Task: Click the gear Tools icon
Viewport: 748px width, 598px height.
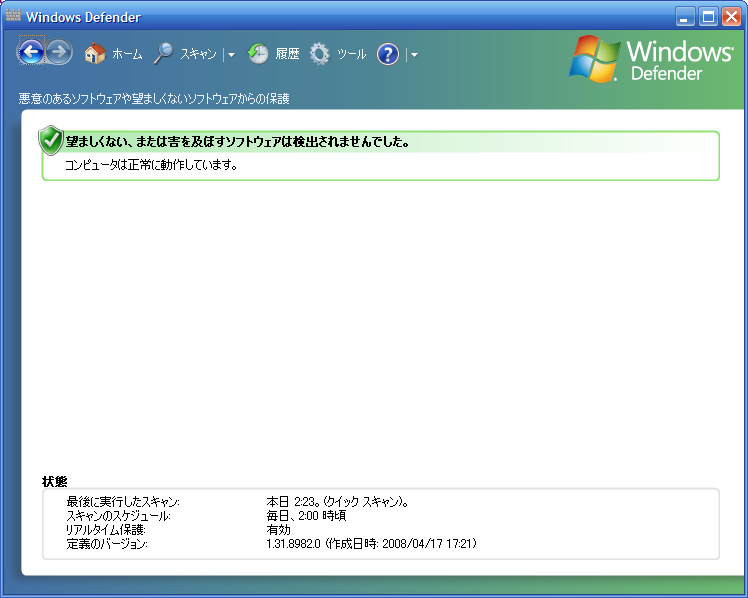Action: (x=319, y=53)
